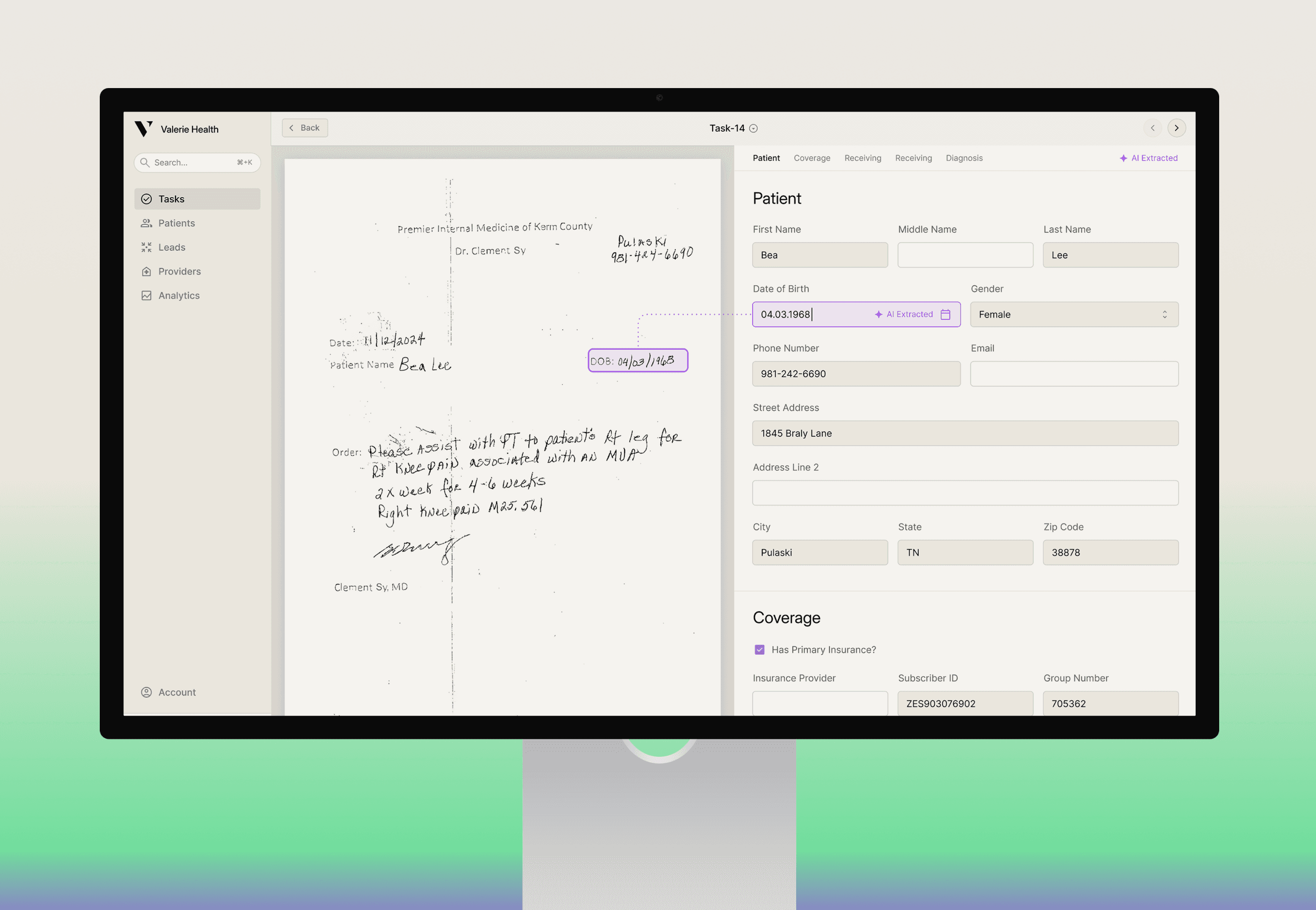Expand the Gender dropdown
Screen dimensions: 1316x910
tap(1074, 315)
